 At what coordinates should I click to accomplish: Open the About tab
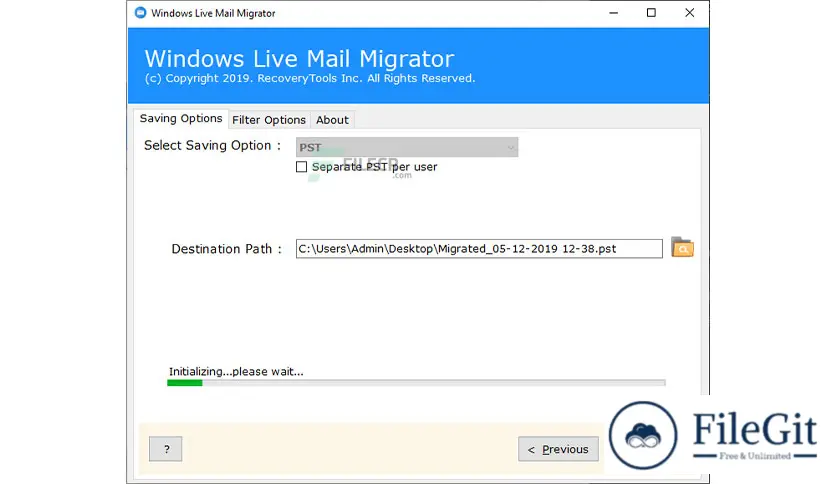click(332, 120)
